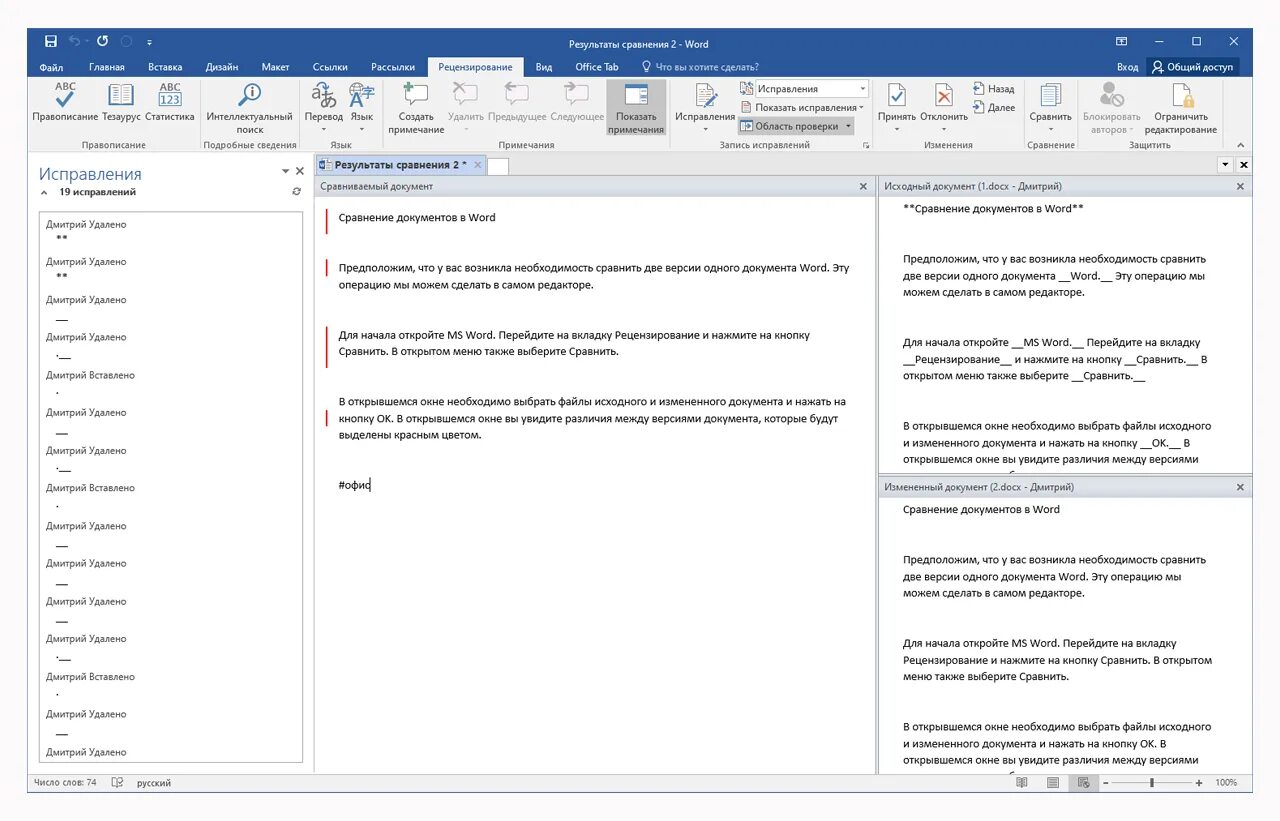Viewport: 1280px width, 821px height.
Task: Click the zoom slider in status bar
Action: click(x=1152, y=783)
